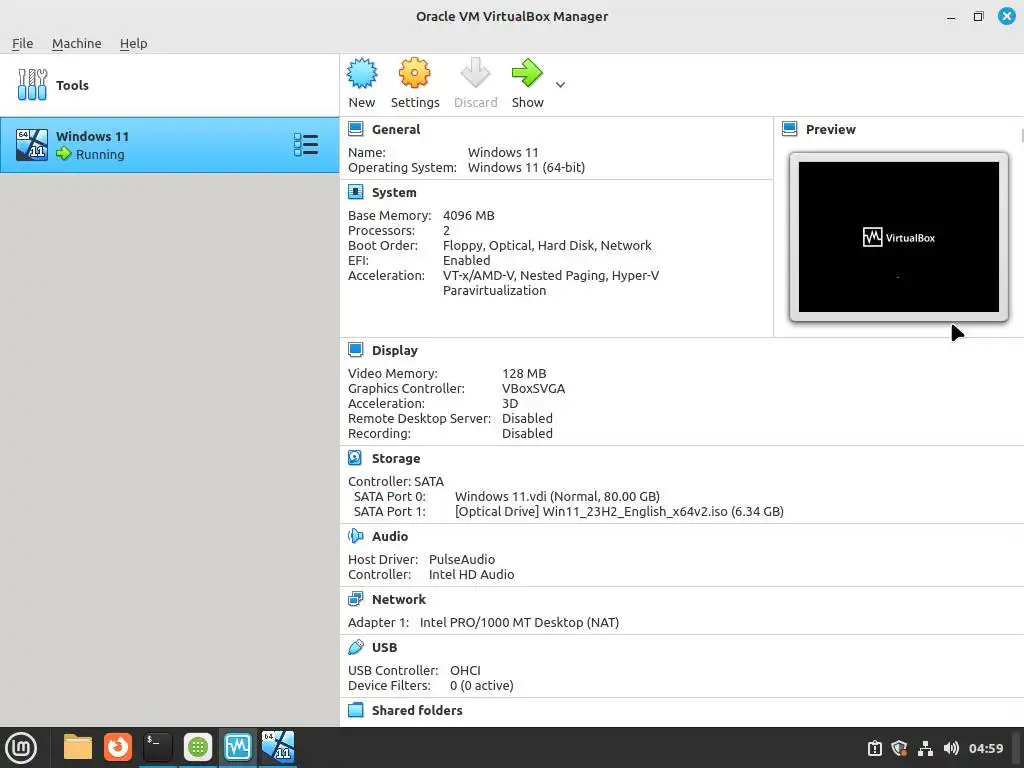Screen dimensions: 1024x768
Task: Open the network connection tray icon
Action: tap(925, 748)
